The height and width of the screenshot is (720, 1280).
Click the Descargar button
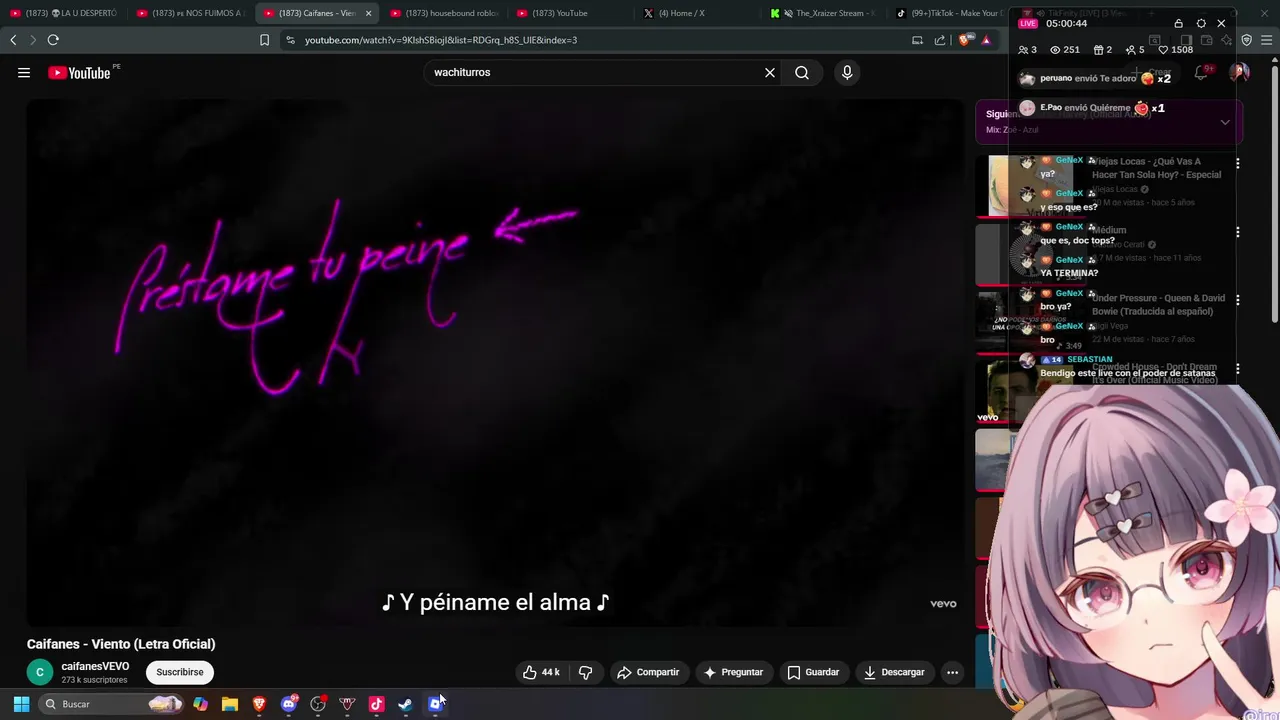pyautogui.click(x=894, y=672)
